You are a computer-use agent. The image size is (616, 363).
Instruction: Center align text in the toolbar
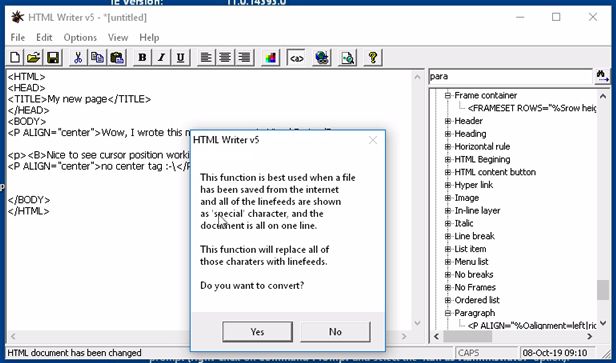coord(225,58)
